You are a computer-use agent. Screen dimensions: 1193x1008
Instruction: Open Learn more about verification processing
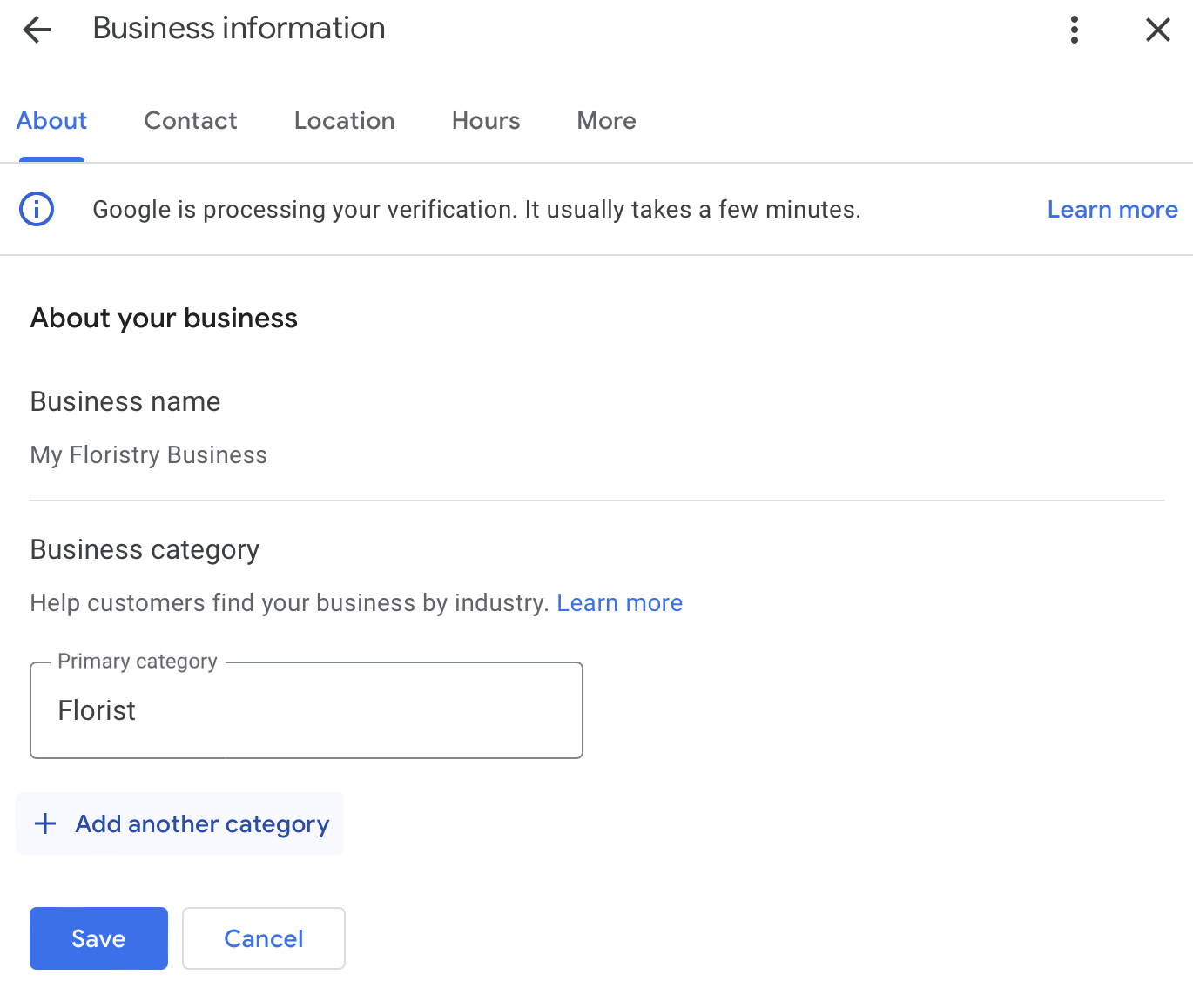[x=1112, y=209]
